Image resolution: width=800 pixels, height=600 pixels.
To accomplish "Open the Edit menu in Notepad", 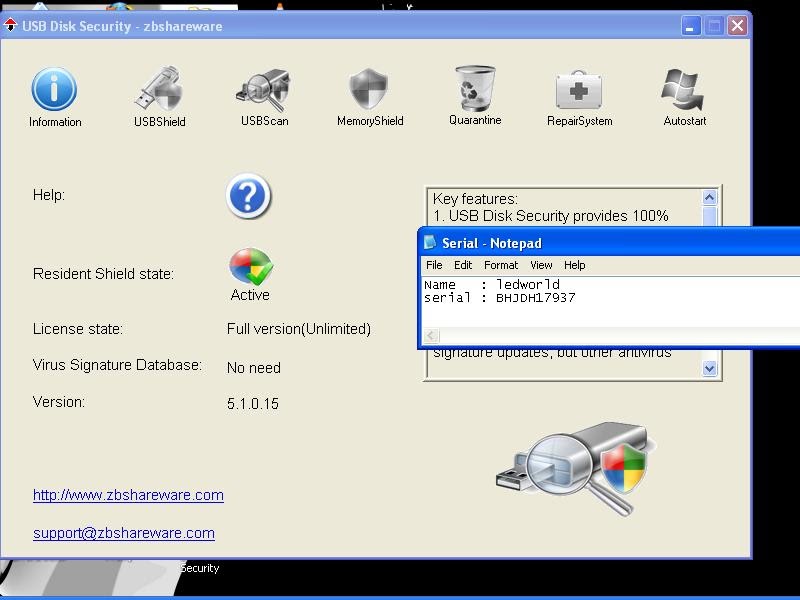I will [463, 265].
